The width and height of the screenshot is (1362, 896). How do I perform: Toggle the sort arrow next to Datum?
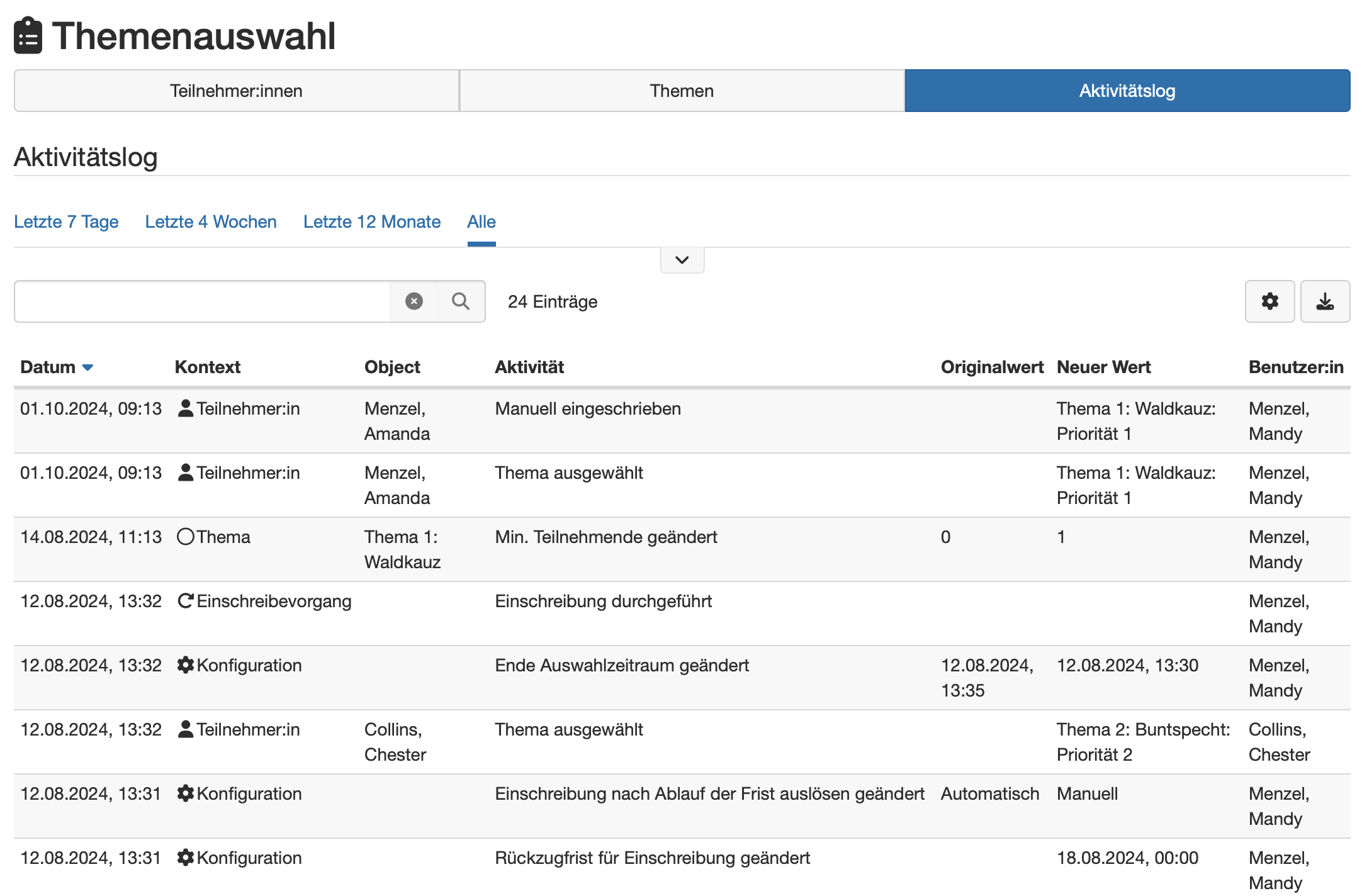coord(88,367)
